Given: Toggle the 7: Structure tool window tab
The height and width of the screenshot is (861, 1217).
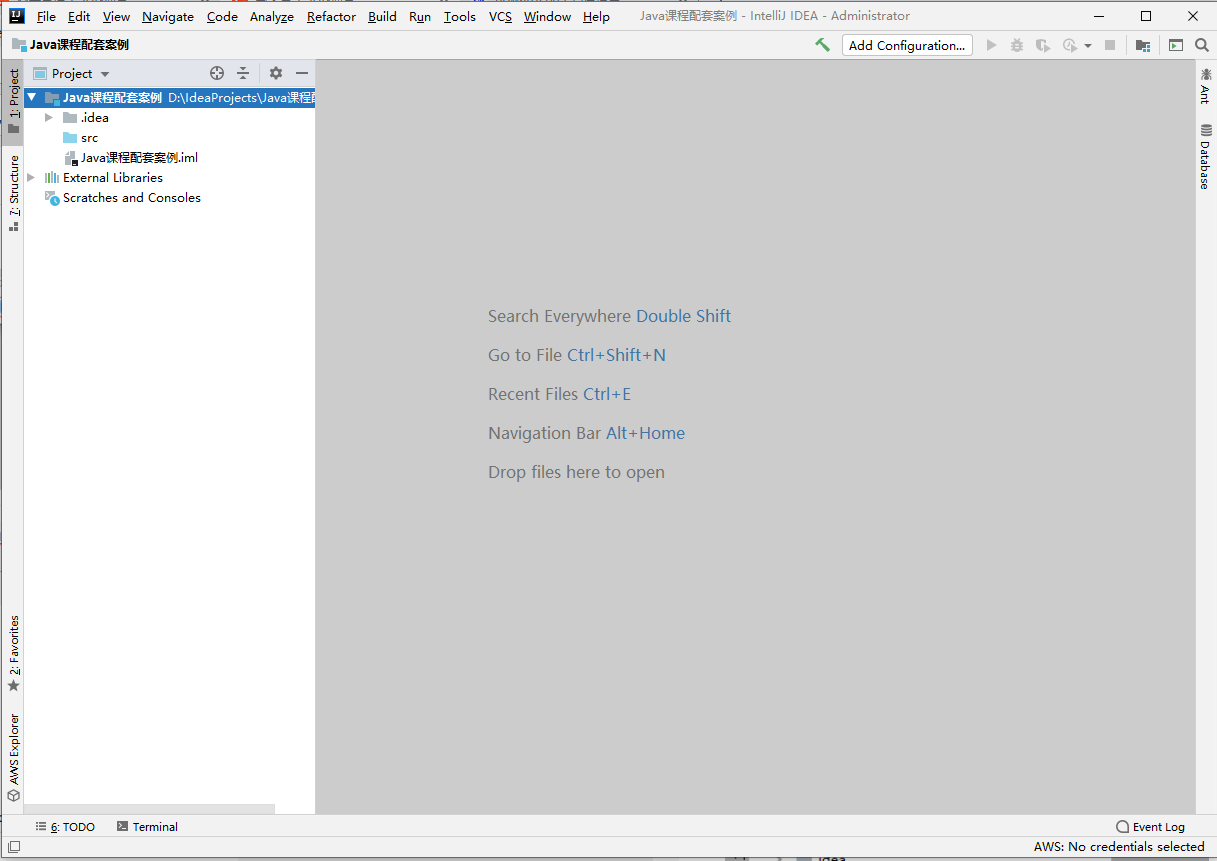Looking at the screenshot, I should tap(13, 193).
